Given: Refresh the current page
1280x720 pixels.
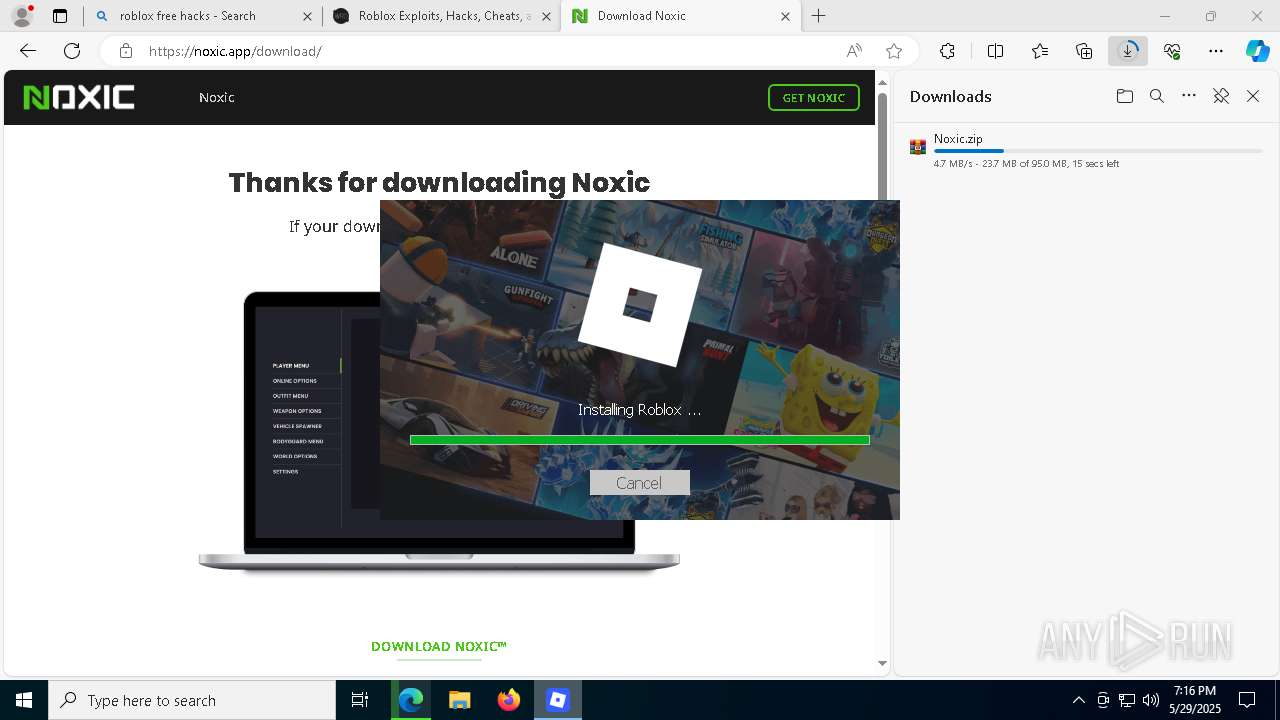Looking at the screenshot, I should coord(72,51).
